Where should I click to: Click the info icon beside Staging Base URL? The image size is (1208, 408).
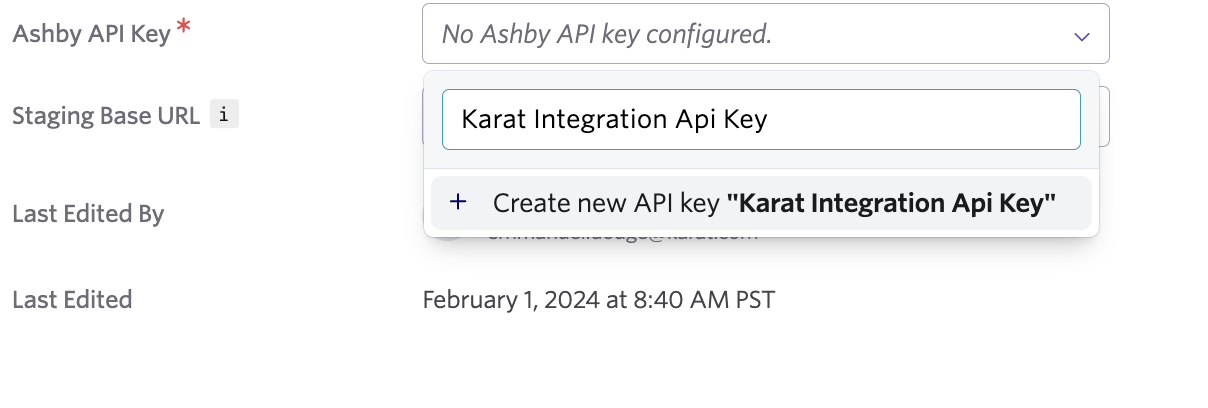[224, 115]
